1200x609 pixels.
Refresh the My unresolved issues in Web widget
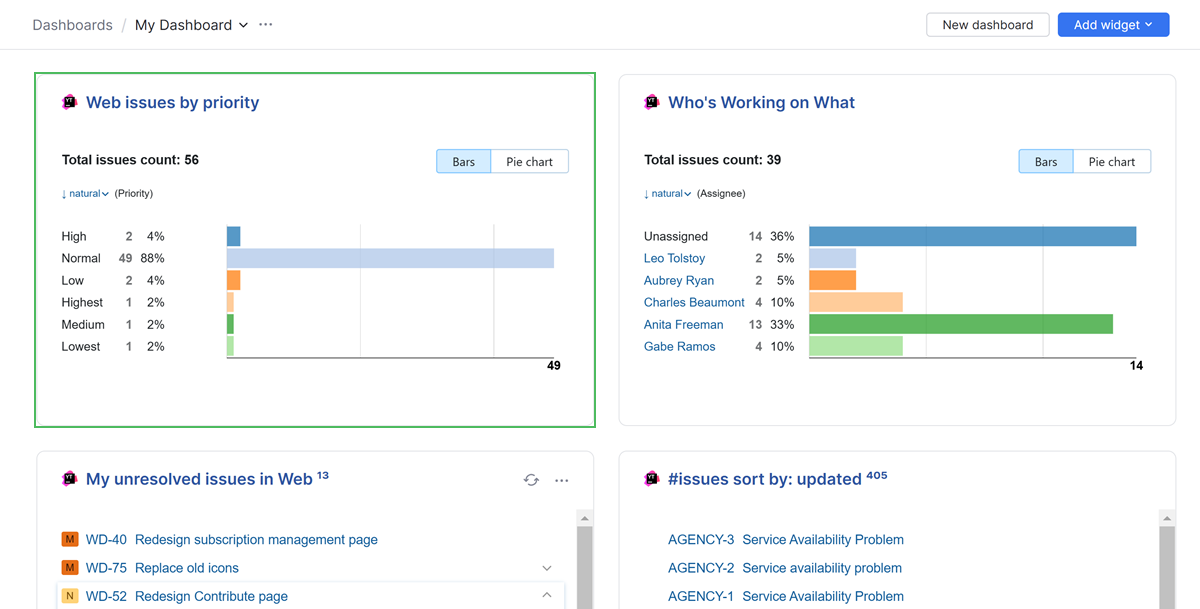531,480
